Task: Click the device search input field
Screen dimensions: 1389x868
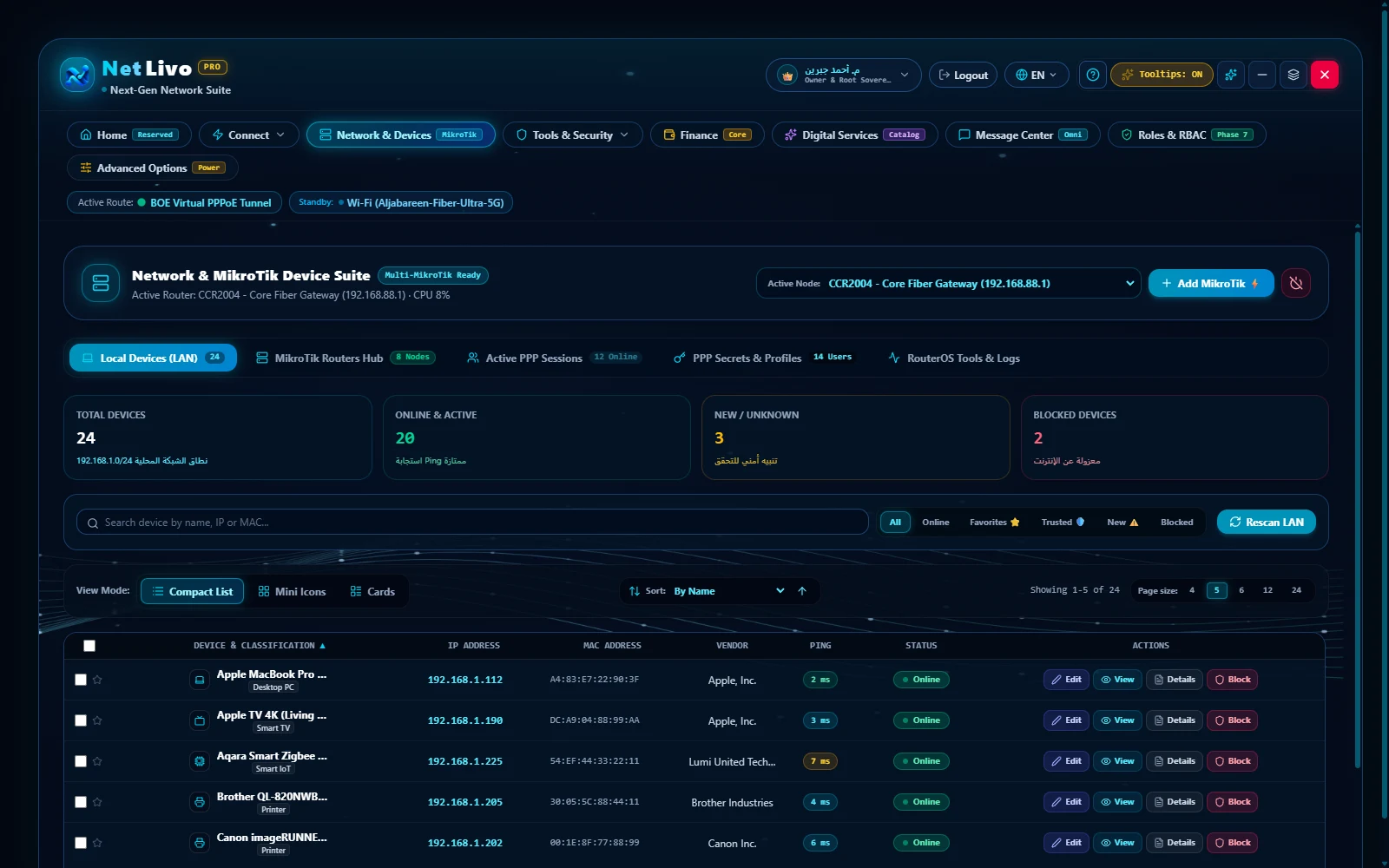Action: [x=472, y=522]
